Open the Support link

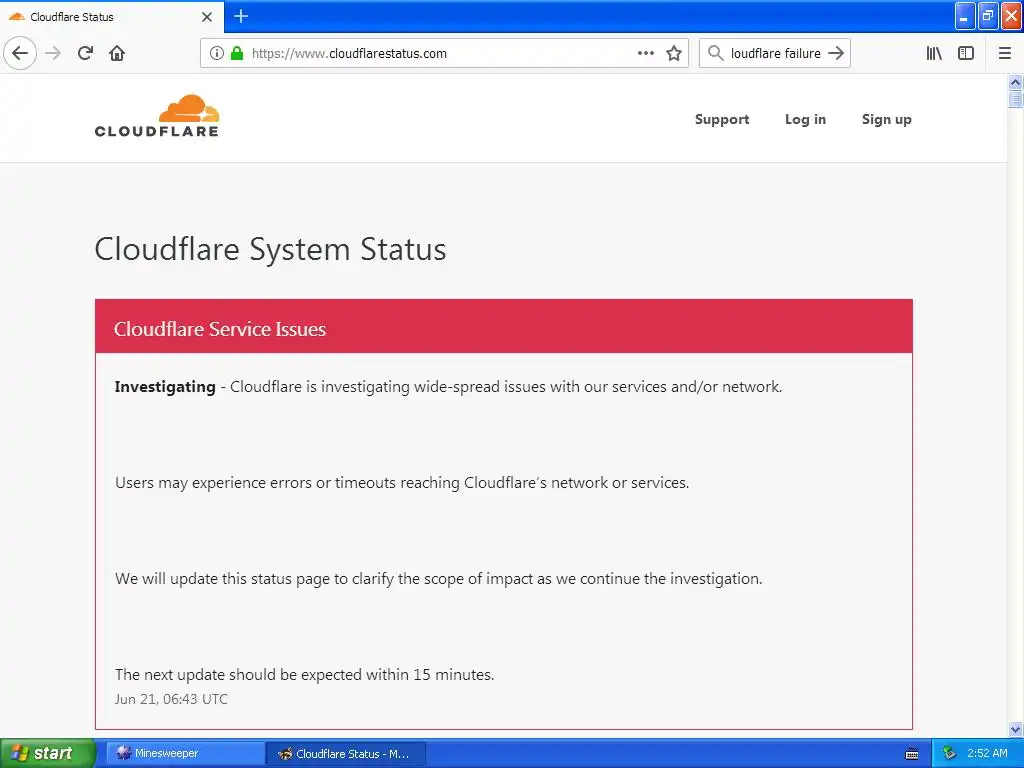click(722, 120)
